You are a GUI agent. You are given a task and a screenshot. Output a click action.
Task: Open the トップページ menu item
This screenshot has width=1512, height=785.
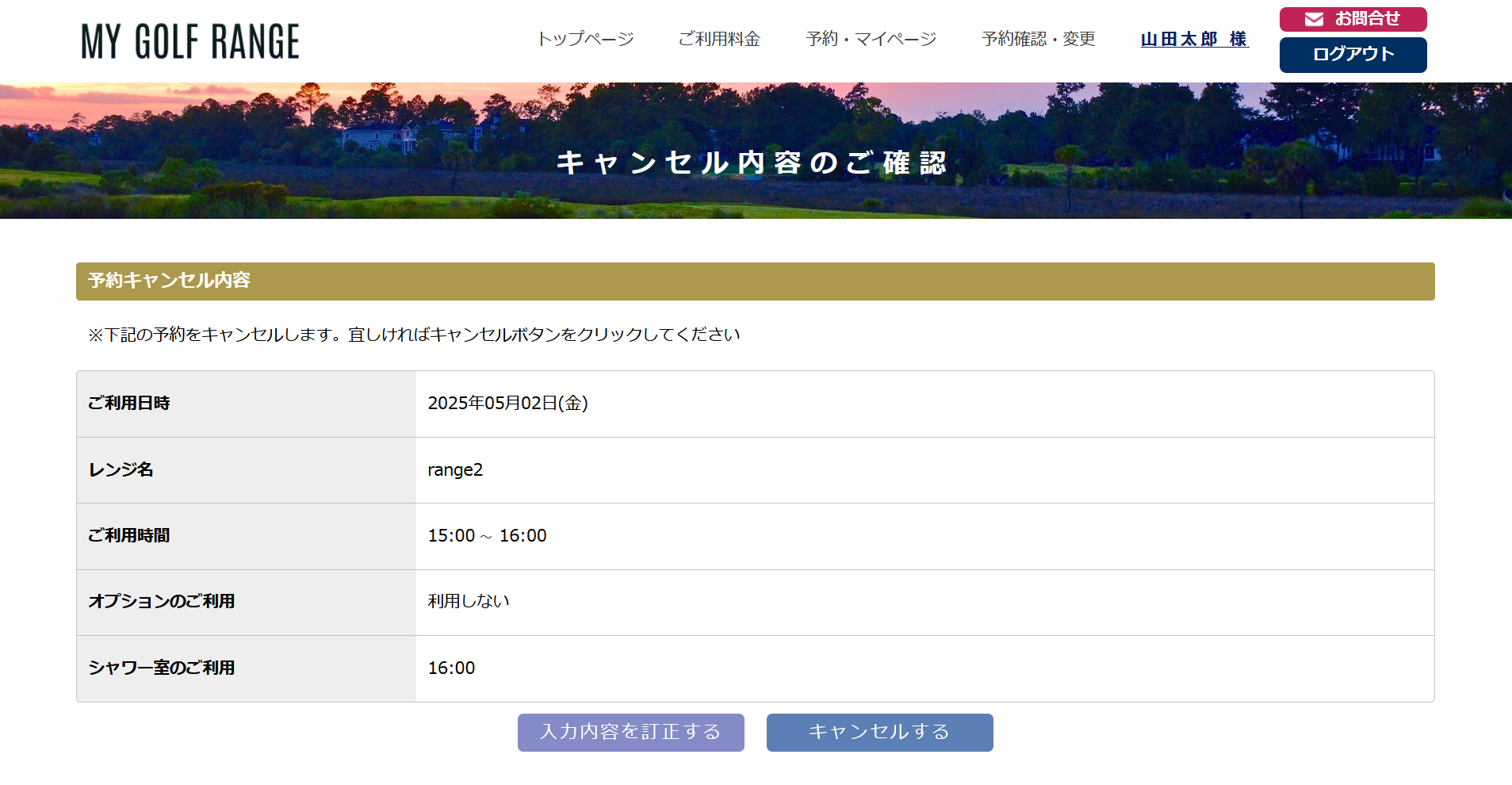(585, 39)
